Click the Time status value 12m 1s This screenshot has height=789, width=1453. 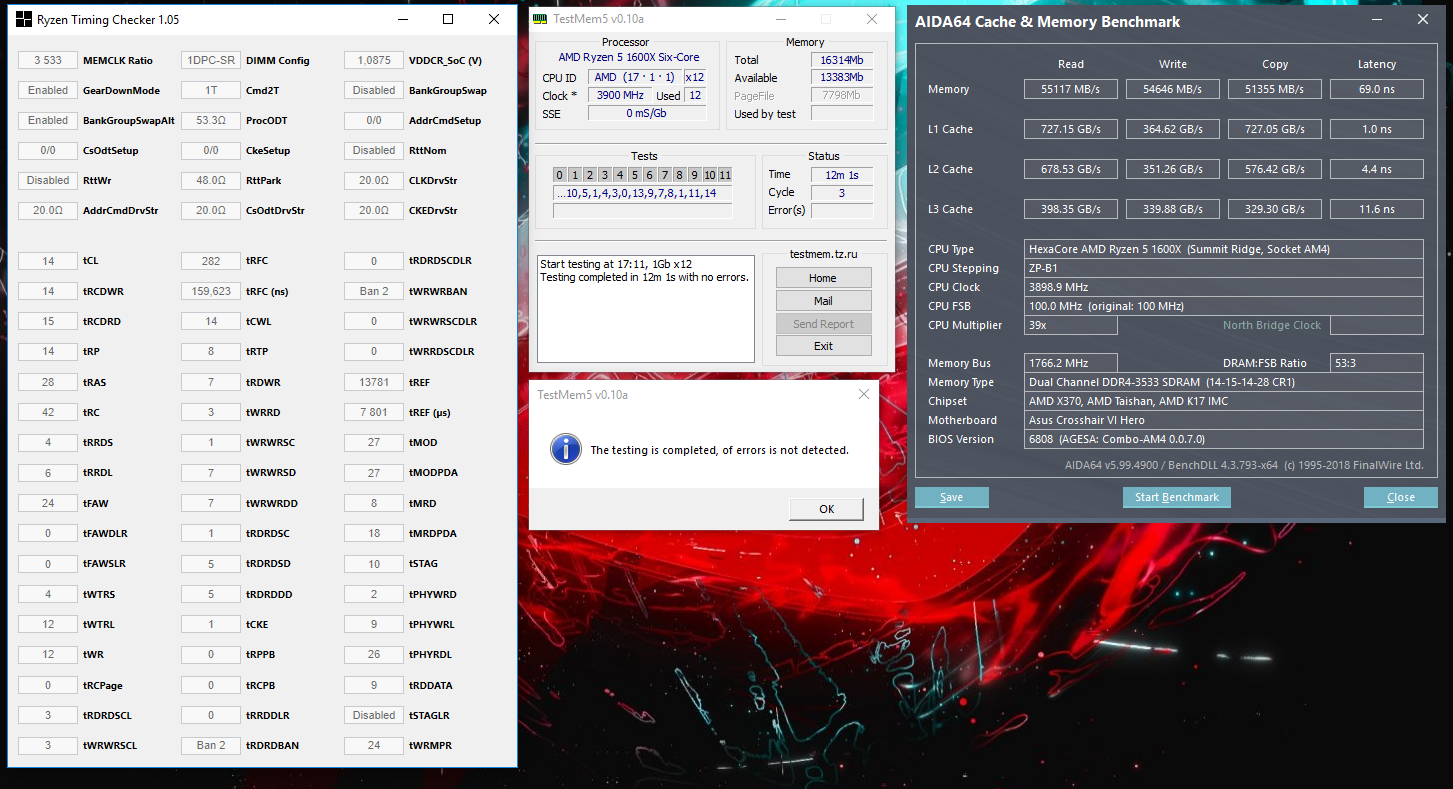(x=841, y=175)
